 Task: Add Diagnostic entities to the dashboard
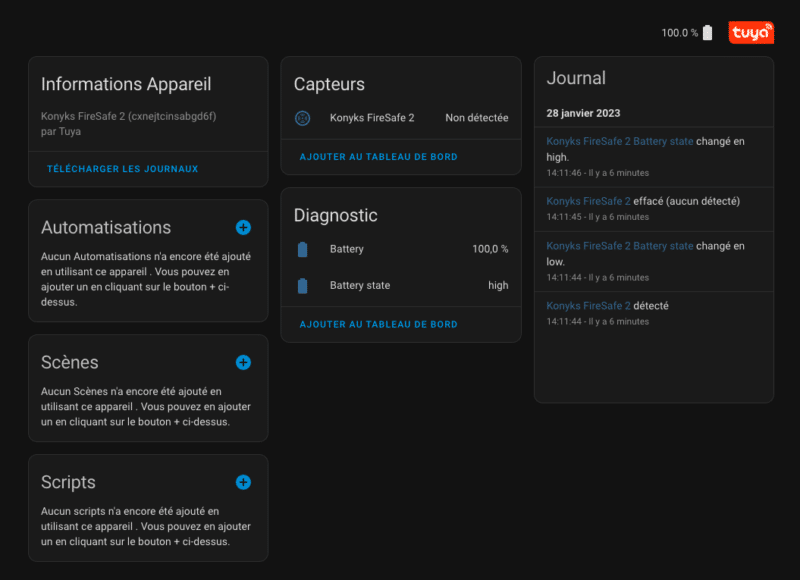[379, 324]
